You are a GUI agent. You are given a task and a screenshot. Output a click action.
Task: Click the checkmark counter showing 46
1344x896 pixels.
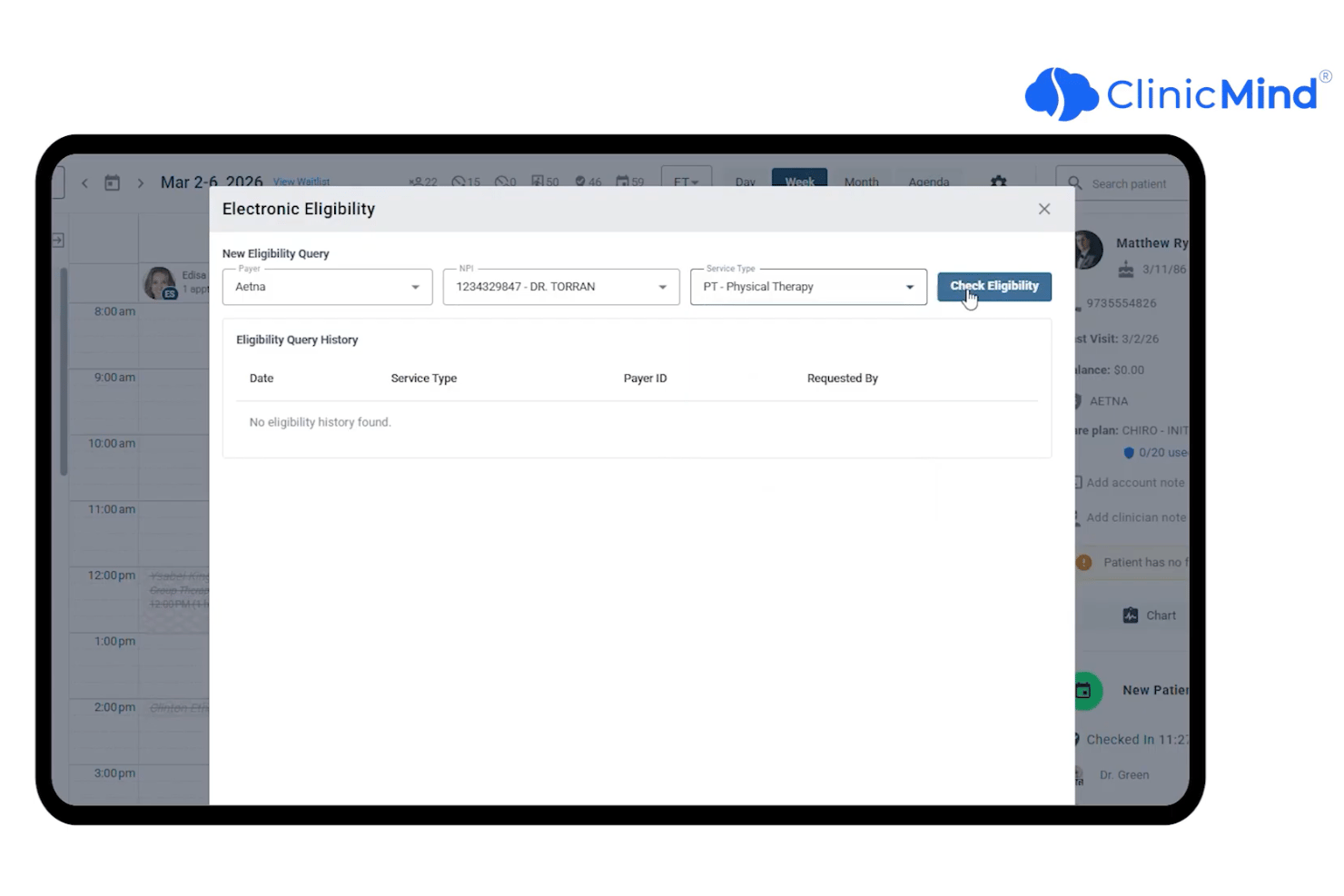click(x=588, y=182)
